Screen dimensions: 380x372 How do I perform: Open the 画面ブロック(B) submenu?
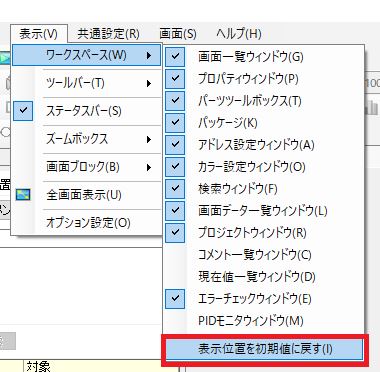[x=87, y=167]
